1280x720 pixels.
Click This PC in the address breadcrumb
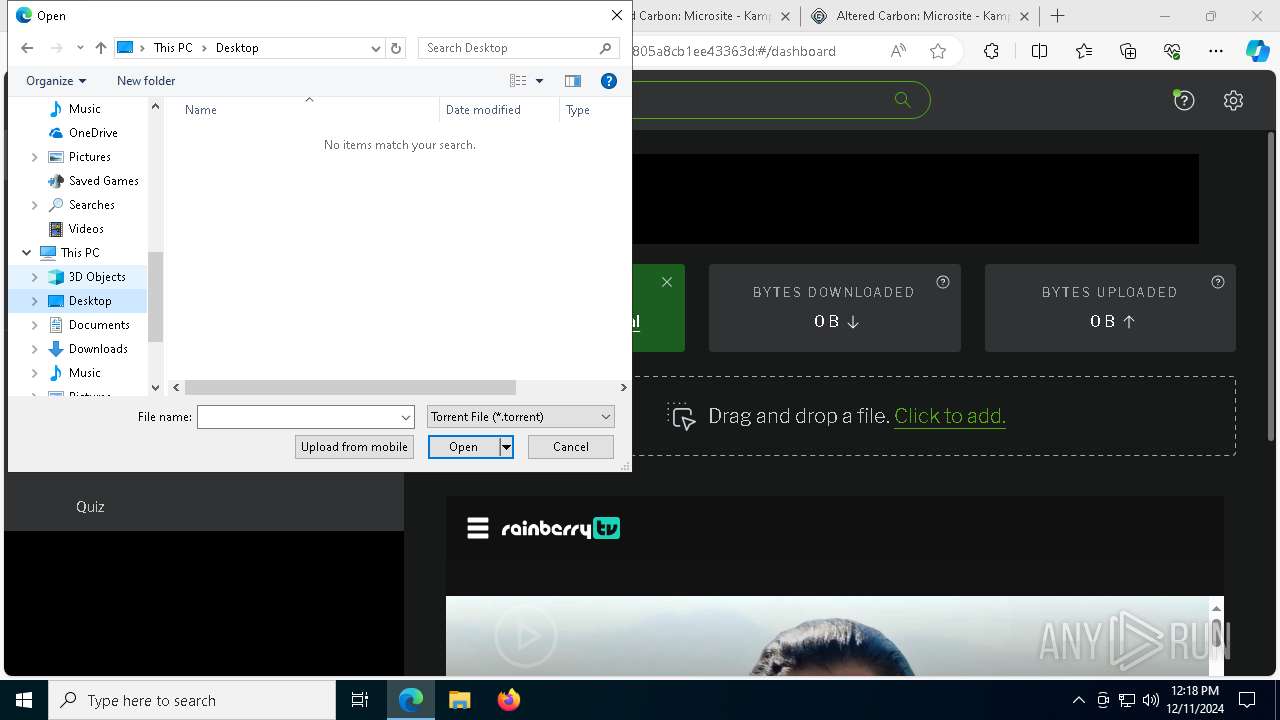click(x=173, y=48)
